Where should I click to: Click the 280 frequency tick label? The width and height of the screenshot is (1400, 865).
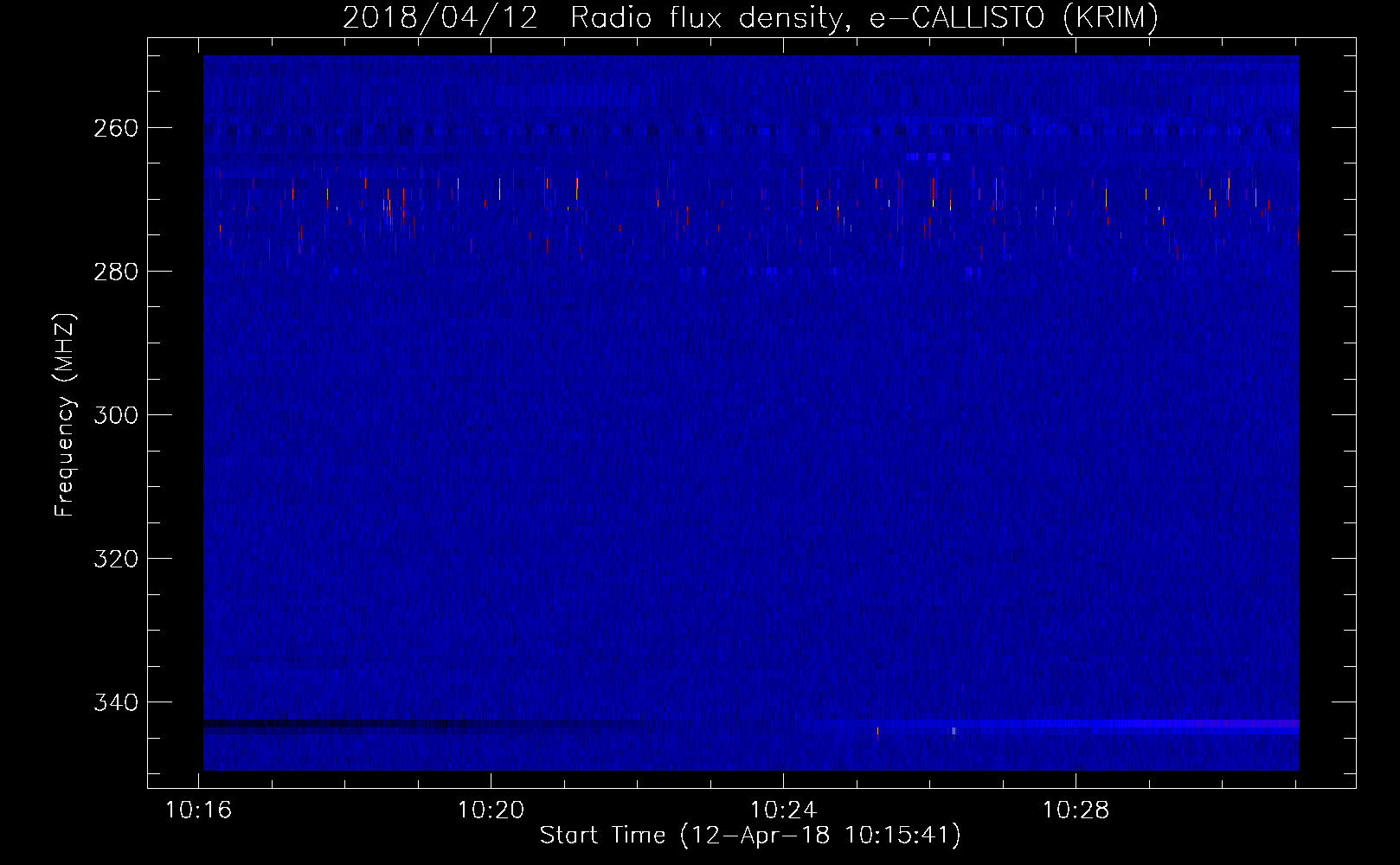[x=116, y=272]
